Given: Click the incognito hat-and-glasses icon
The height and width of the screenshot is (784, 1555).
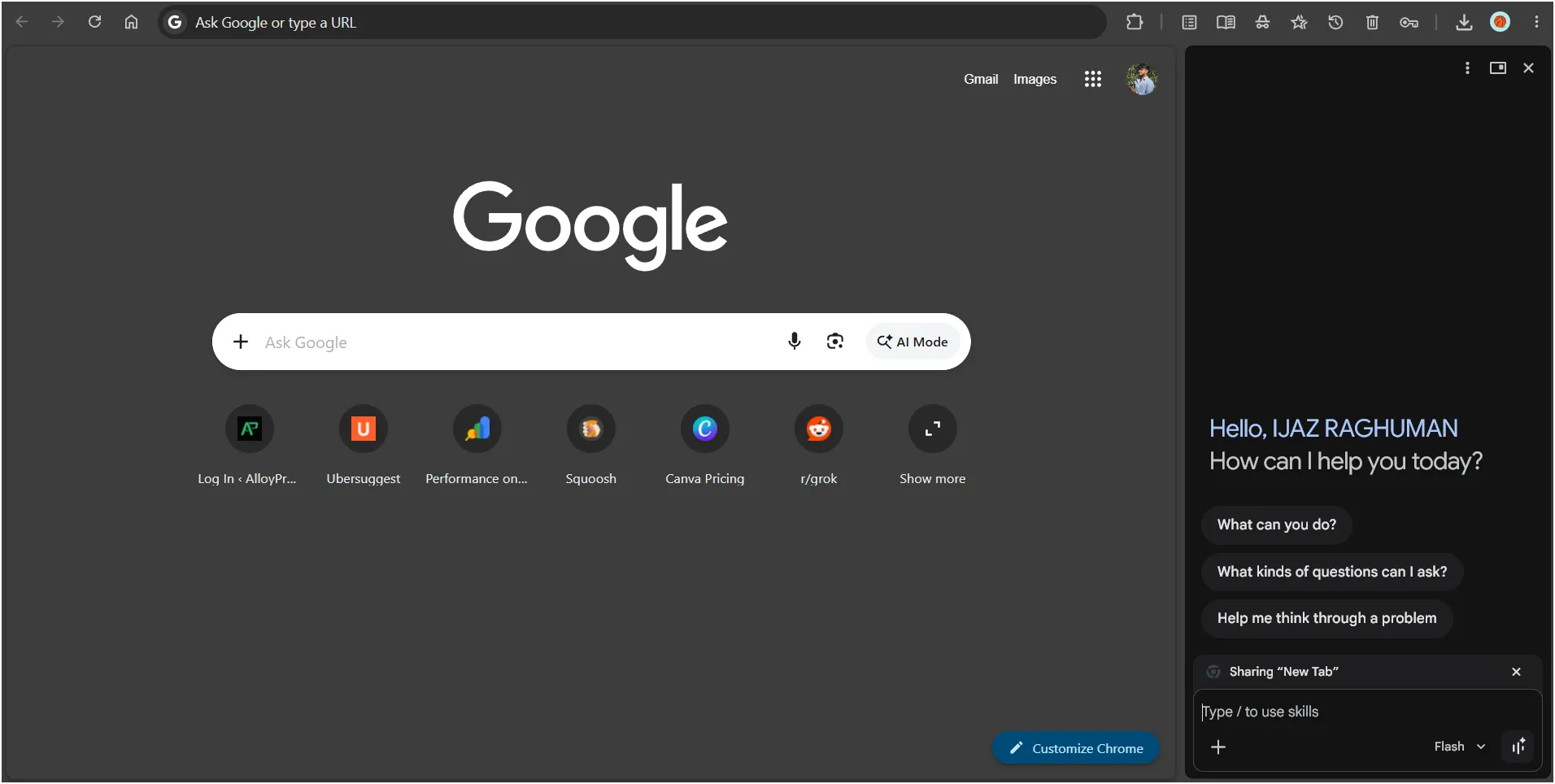Looking at the screenshot, I should [1262, 22].
